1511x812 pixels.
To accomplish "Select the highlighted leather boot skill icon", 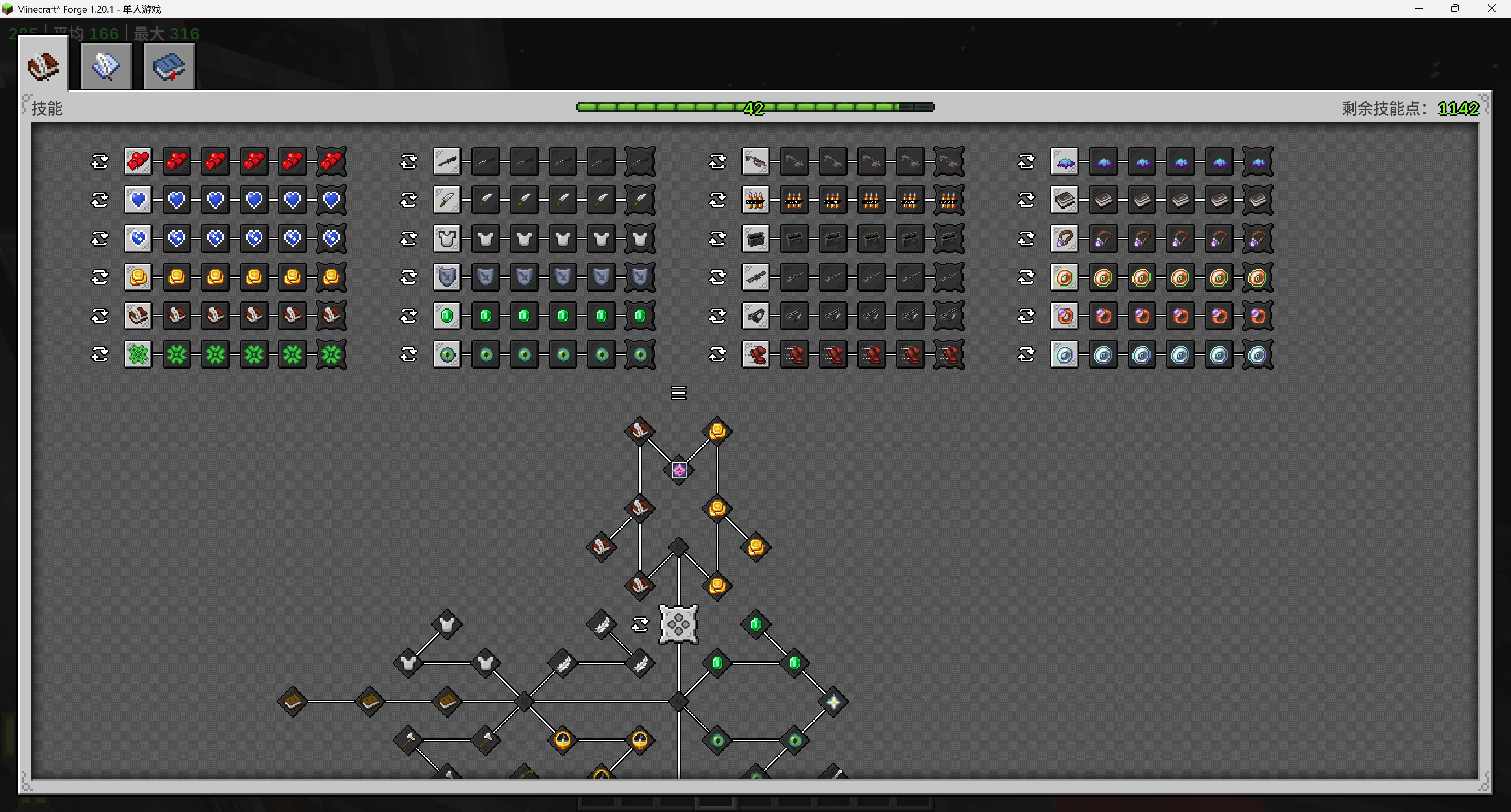I will 139,316.
